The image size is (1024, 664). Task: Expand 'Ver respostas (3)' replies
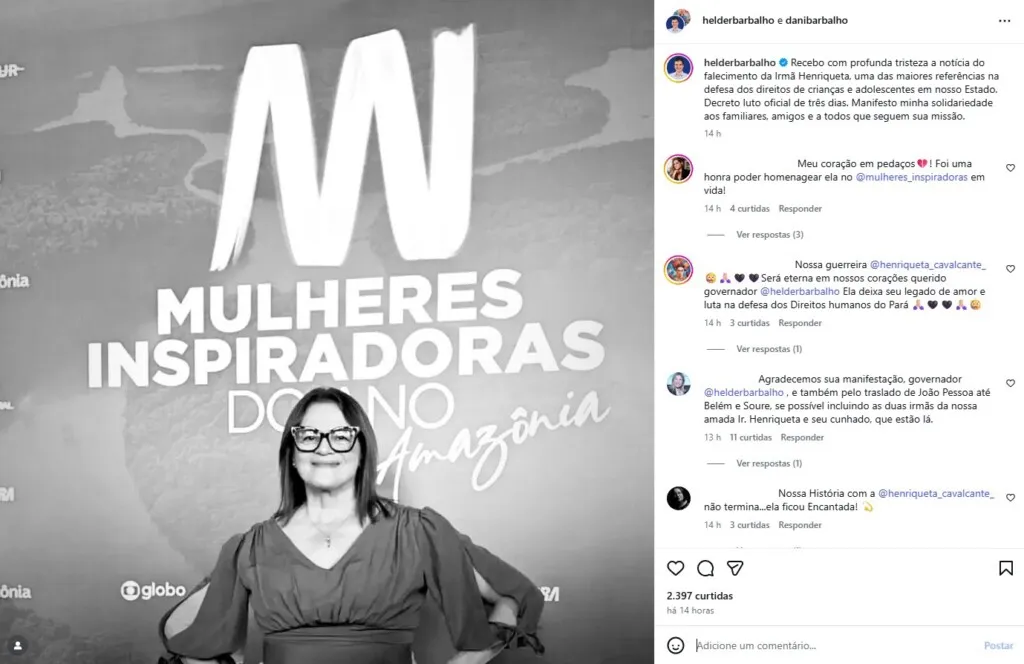tap(769, 234)
